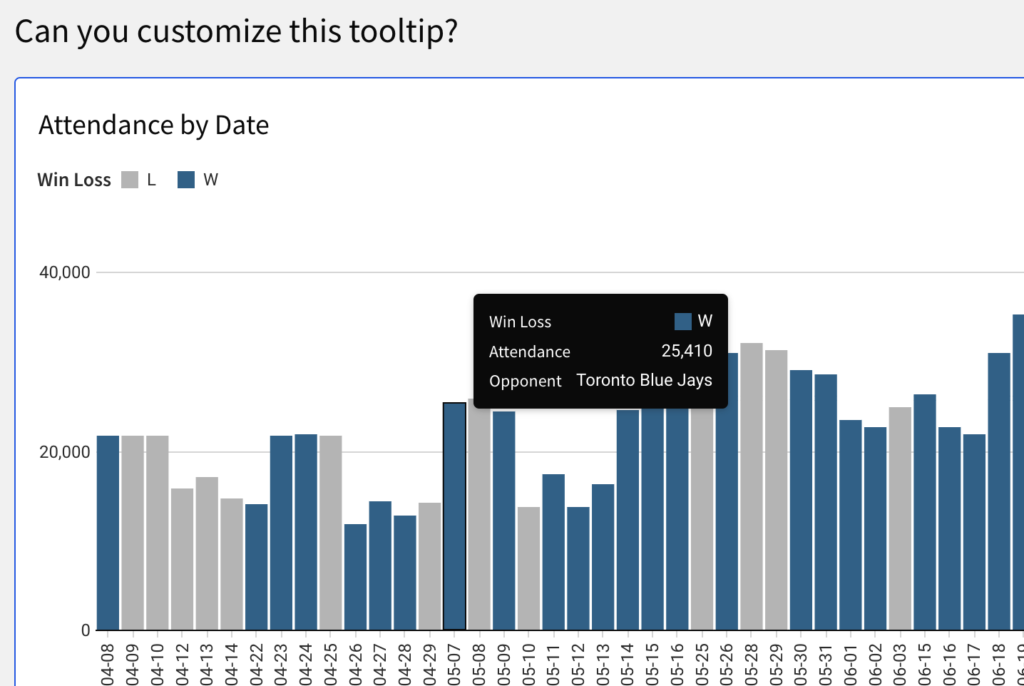Click the blue bar for 05-30
1024x686 pixels.
(801, 499)
